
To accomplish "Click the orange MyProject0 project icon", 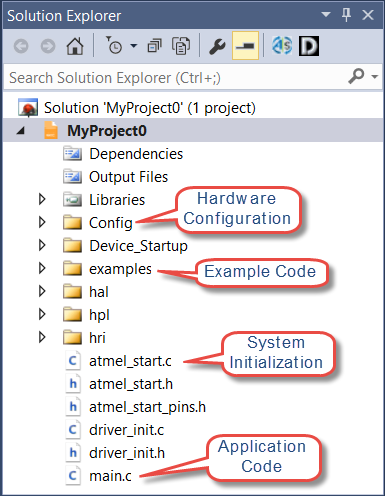I will click(x=51, y=130).
